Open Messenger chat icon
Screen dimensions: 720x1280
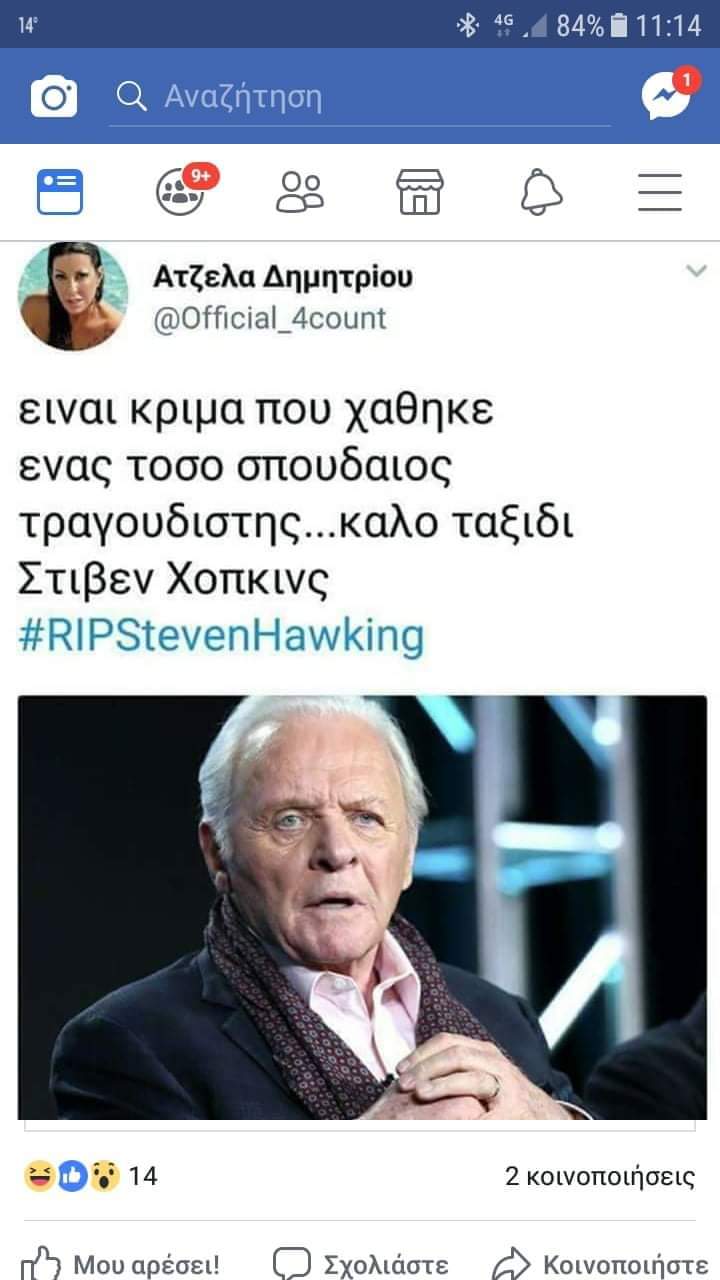(666, 97)
